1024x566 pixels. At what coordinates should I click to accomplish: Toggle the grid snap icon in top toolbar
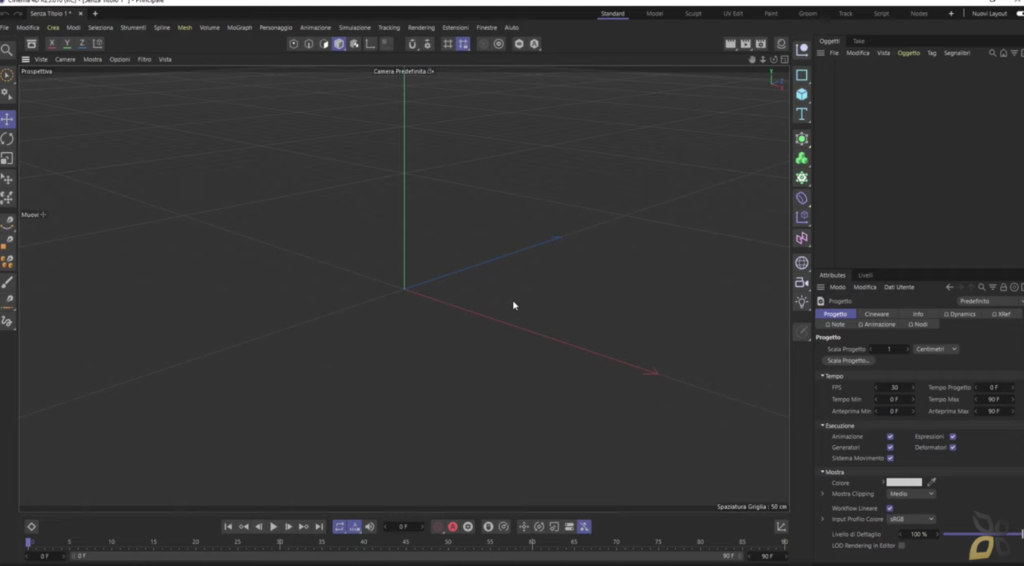(x=447, y=44)
